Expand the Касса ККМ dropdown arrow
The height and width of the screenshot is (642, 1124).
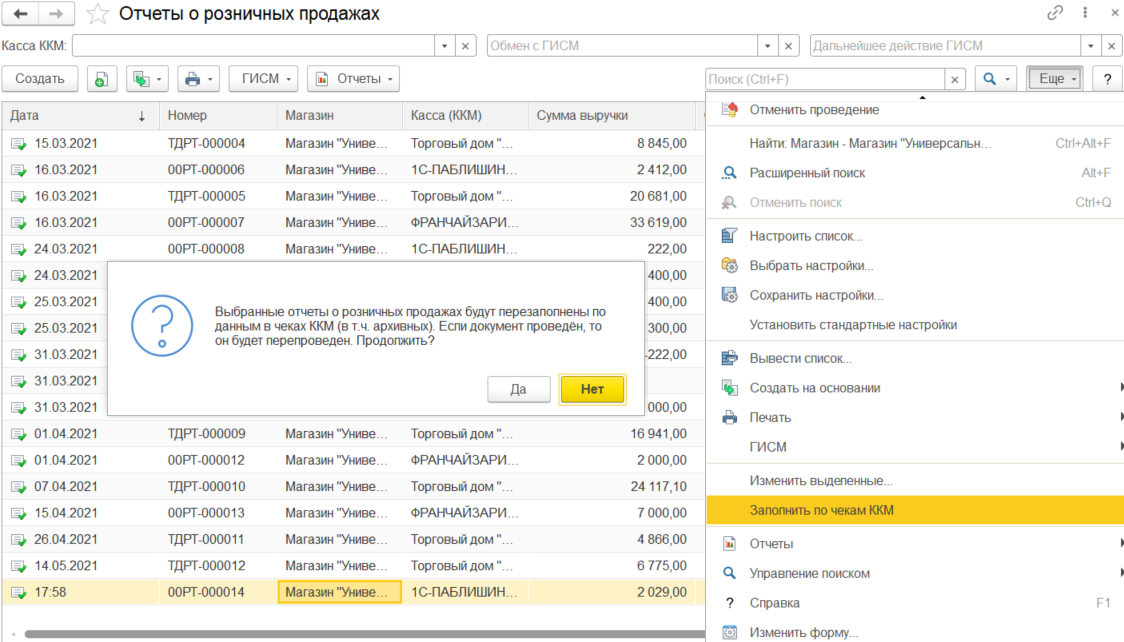tap(445, 46)
